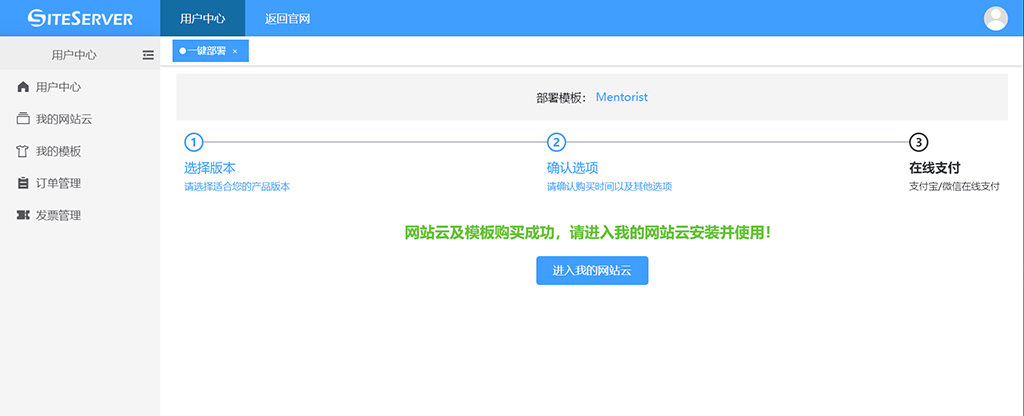This screenshot has width=1024, height=416.
Task: Click step 3 circle 在线支付
Action: pyautogui.click(x=919, y=142)
